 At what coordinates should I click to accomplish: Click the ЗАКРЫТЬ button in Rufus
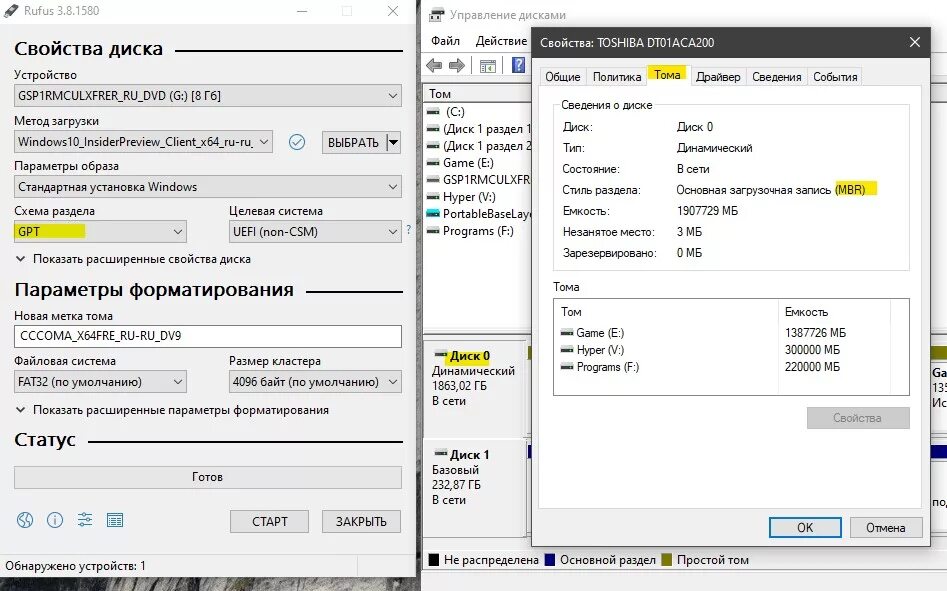[361, 521]
